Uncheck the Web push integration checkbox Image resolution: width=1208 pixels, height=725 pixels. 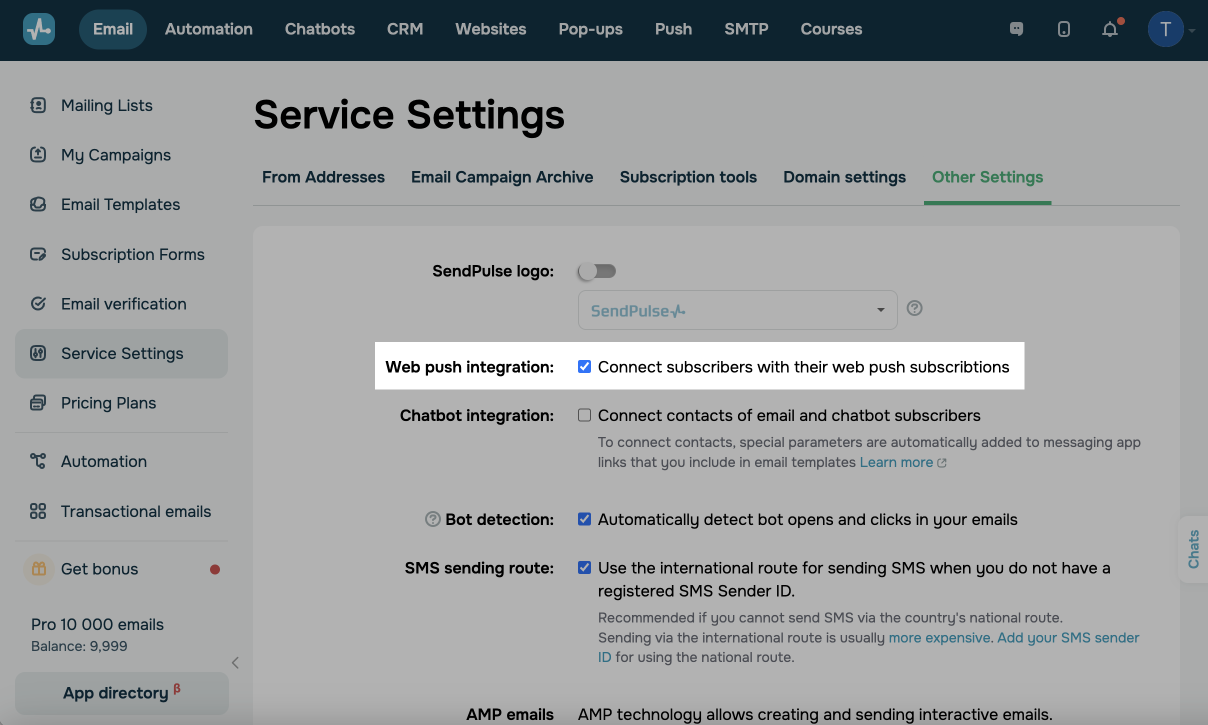(585, 367)
